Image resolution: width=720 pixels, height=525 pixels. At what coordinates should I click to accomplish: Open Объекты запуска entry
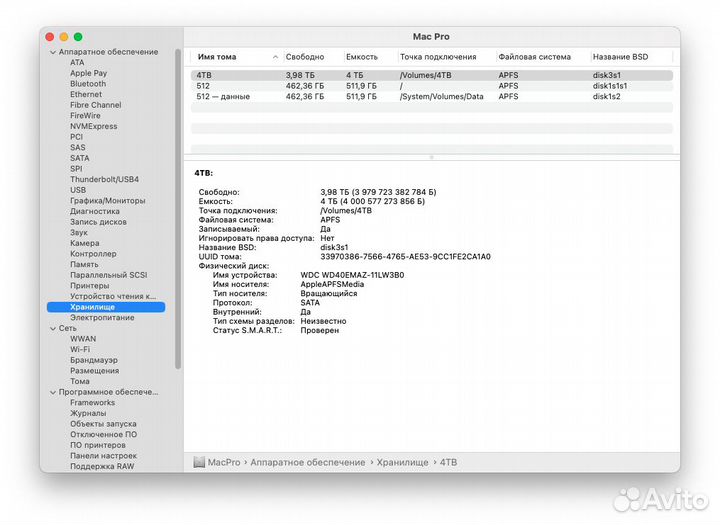pyautogui.click(x=103, y=424)
